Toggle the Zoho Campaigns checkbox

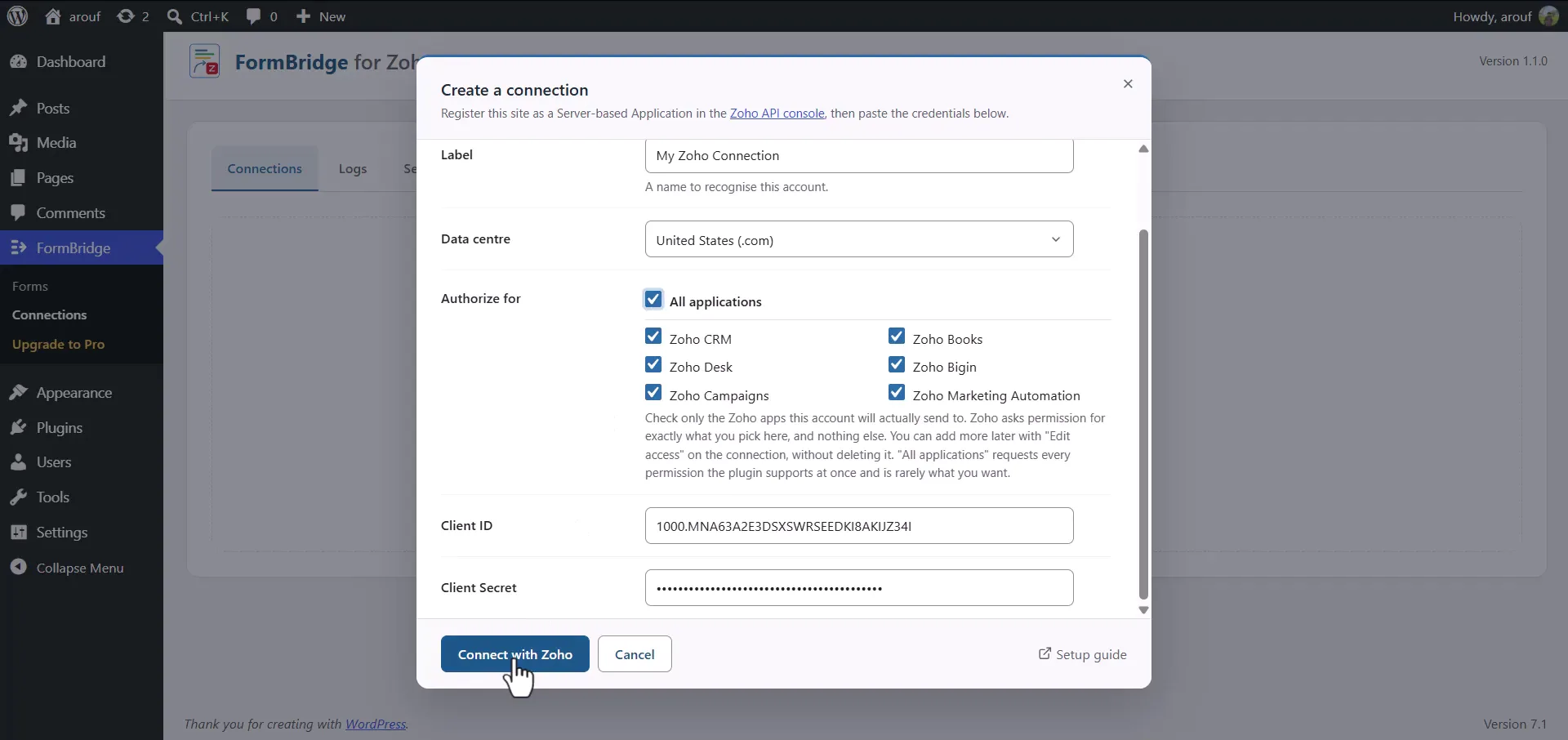pos(653,393)
